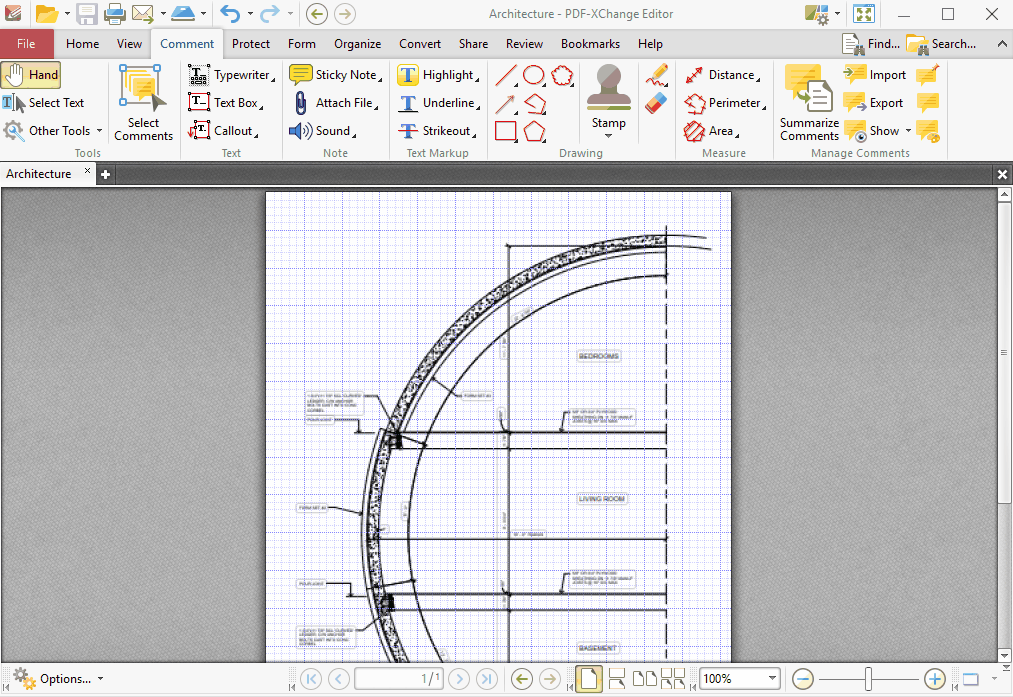This screenshot has height=697, width=1013.
Task: Click the Summarize Comments button
Action: tap(809, 103)
